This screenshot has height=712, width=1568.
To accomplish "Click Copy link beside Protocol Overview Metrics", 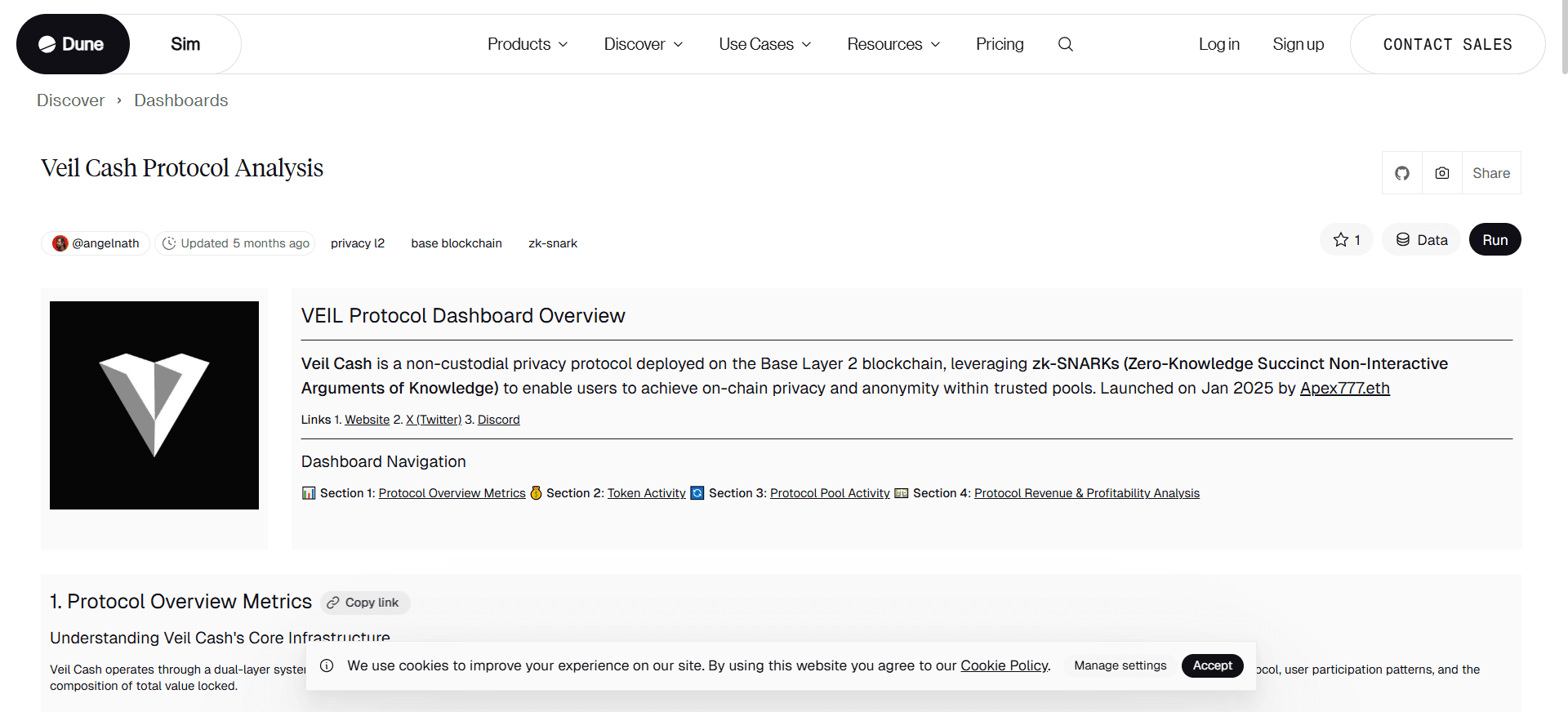I will pyautogui.click(x=364, y=603).
